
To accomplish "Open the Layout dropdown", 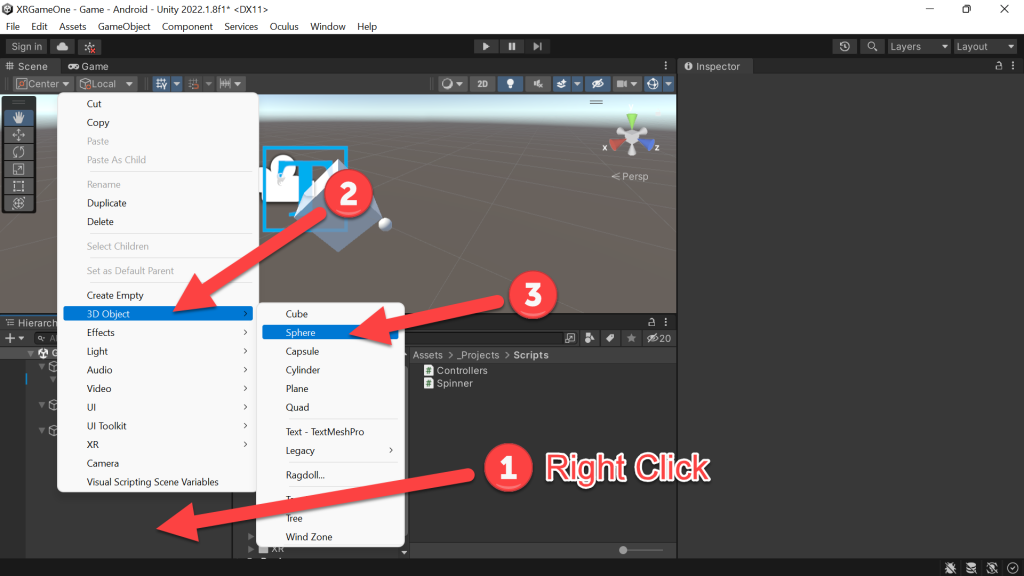I will pyautogui.click(x=985, y=46).
